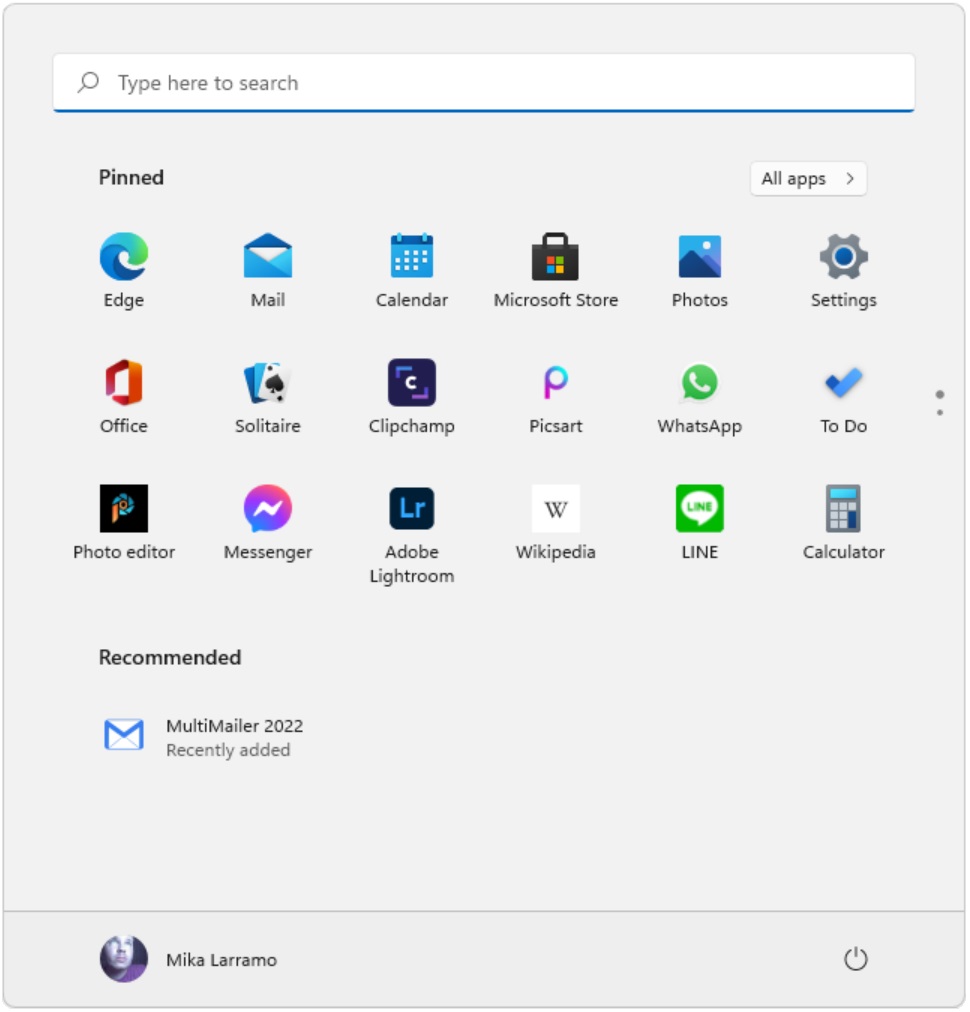The width and height of the screenshot is (970, 1012).
Task: Launch Adobe Lightroom
Action: 412,509
